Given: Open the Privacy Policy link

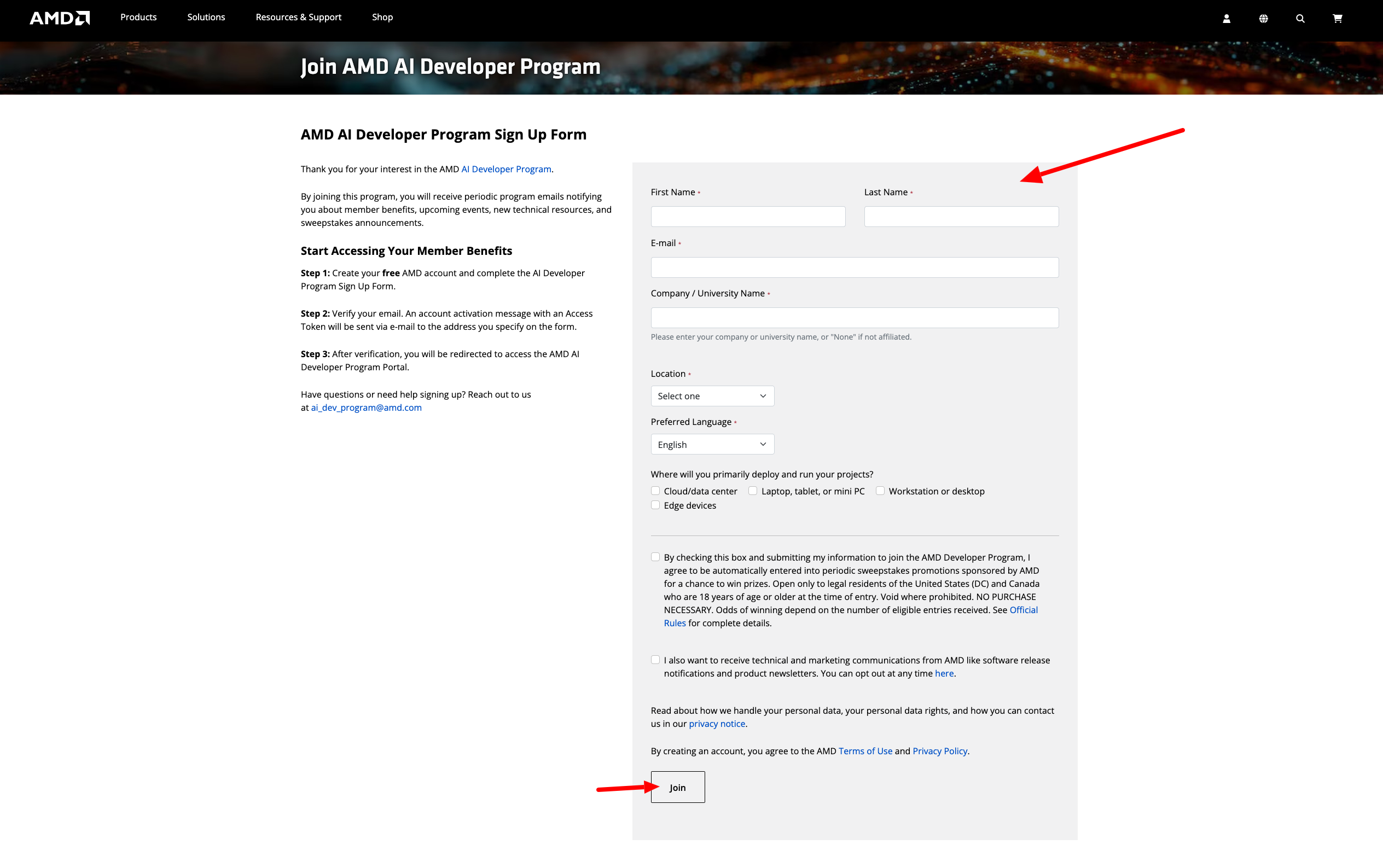Looking at the screenshot, I should pos(940,751).
